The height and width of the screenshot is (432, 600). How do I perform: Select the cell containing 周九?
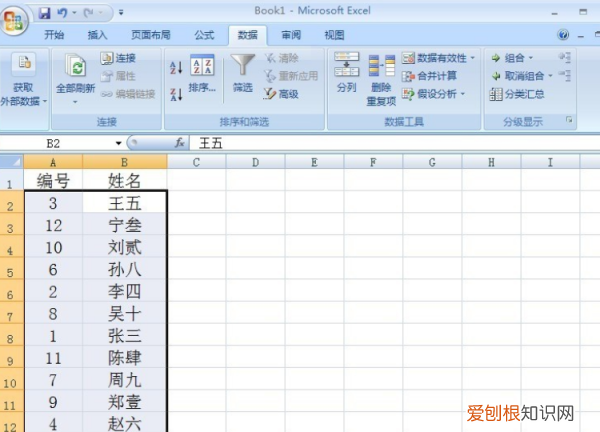tap(125, 380)
